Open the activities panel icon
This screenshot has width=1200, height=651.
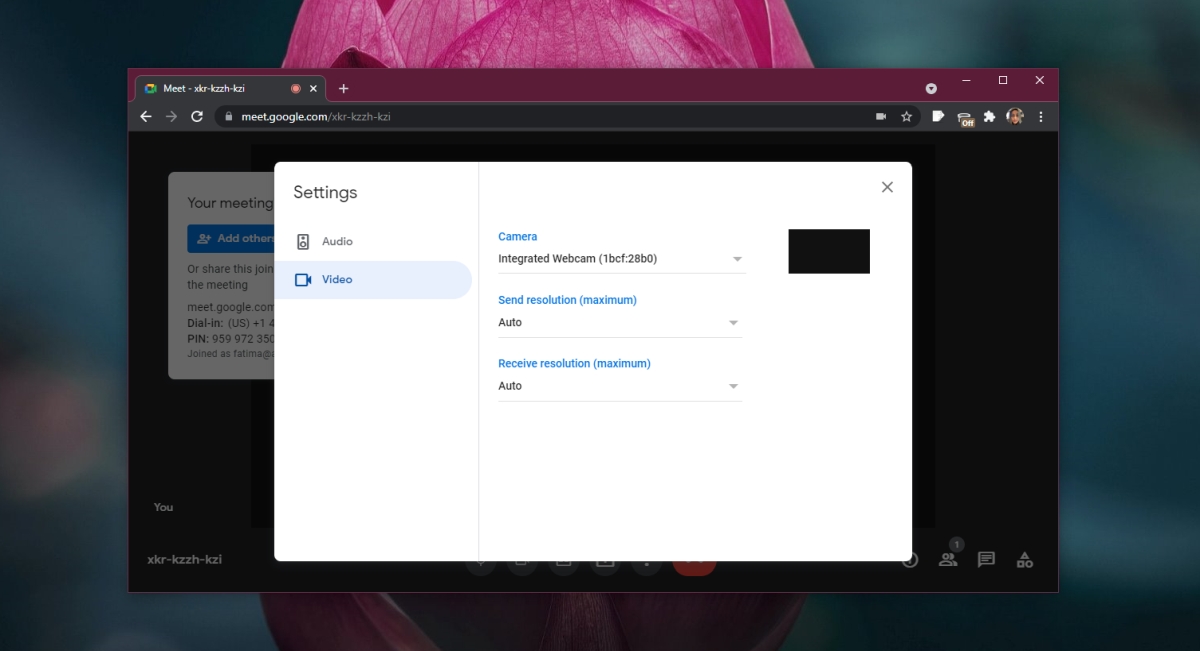[x=1024, y=559]
